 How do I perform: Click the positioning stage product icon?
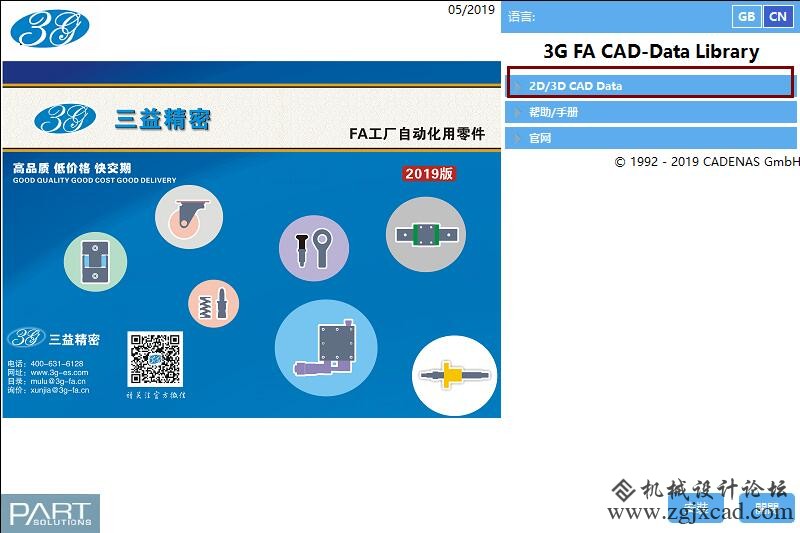coord(326,348)
